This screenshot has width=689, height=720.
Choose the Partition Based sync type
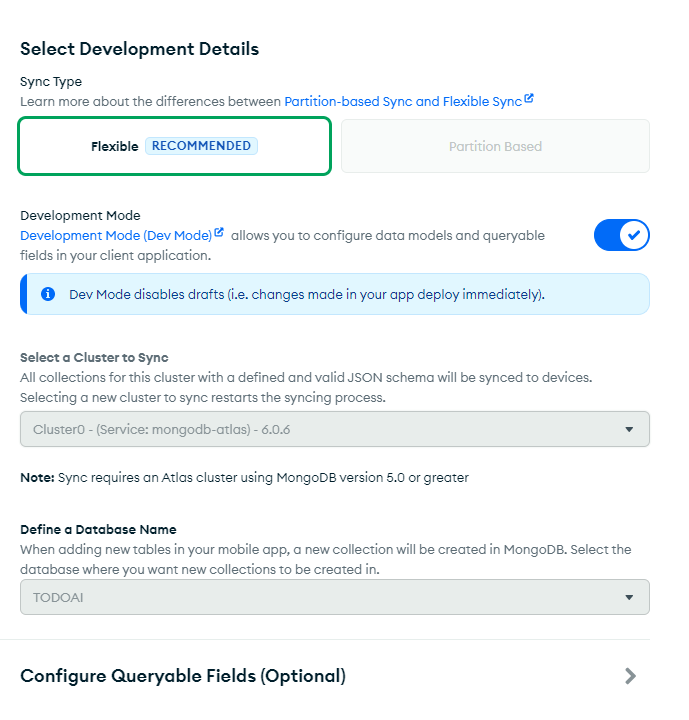495,147
